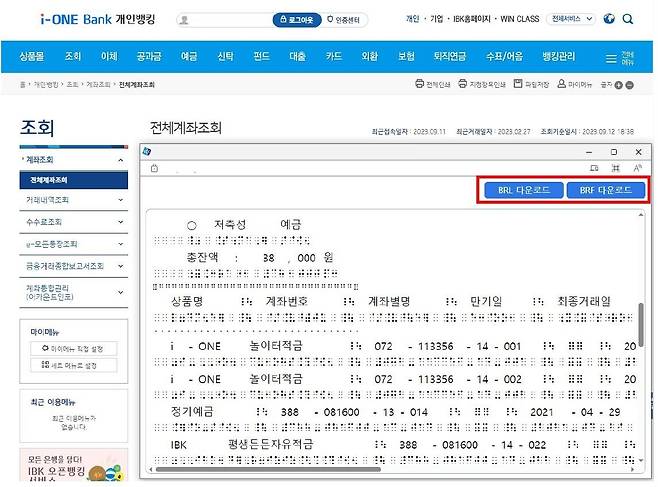This screenshot has width=658, height=487.
Task: Maximize the braille popup window
Action: coord(614,152)
